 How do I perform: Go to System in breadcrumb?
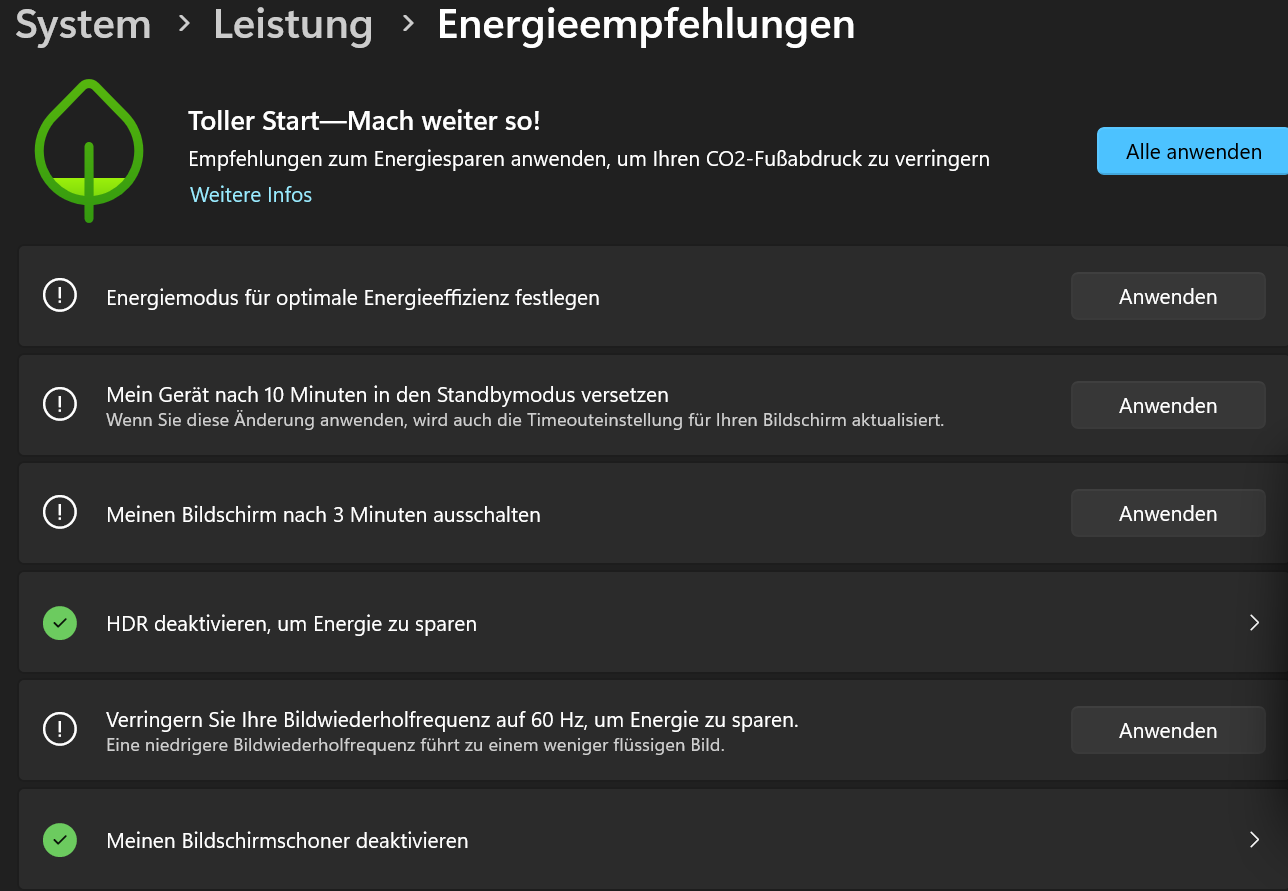(x=83, y=25)
